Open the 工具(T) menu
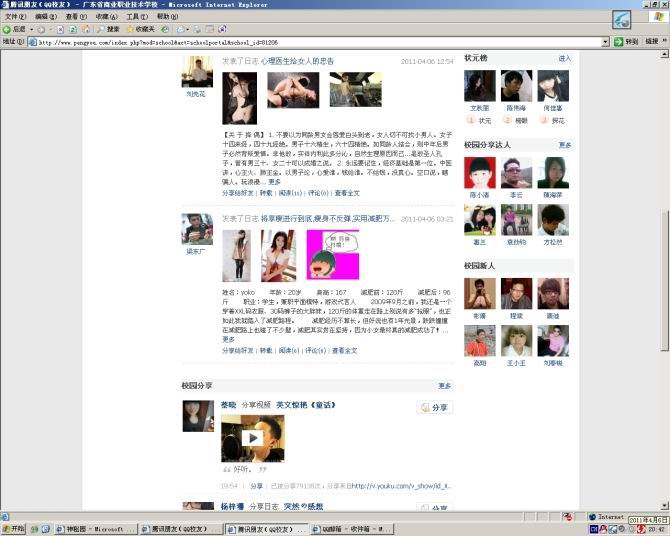 point(137,17)
